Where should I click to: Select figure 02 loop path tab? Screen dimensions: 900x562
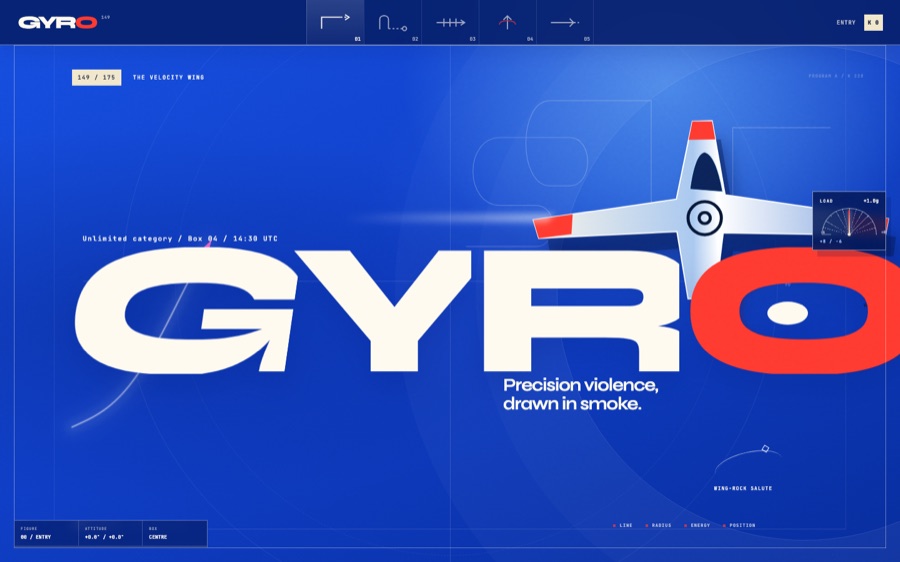pos(393,22)
